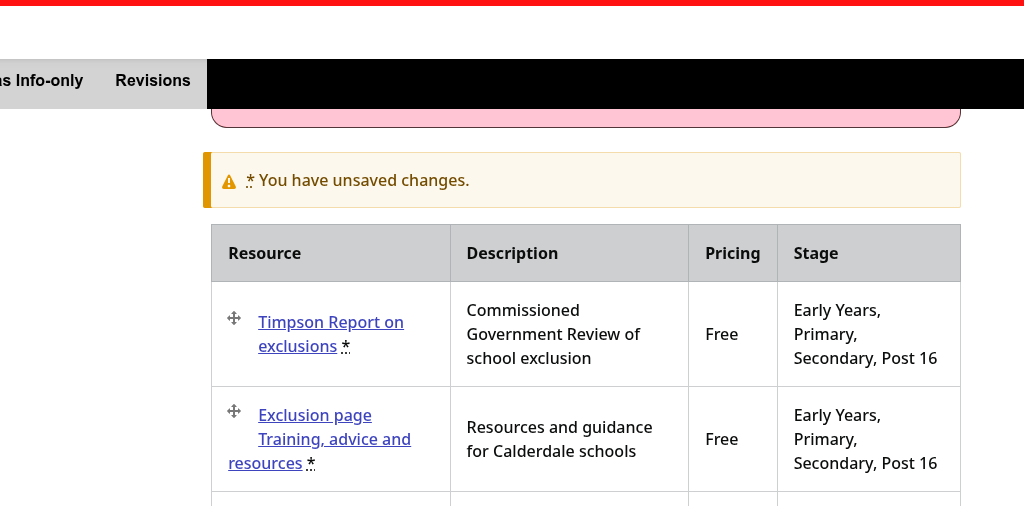1024x506 pixels.
Task: Open Exclusion page Training, advice and resources link
Action: point(319,439)
